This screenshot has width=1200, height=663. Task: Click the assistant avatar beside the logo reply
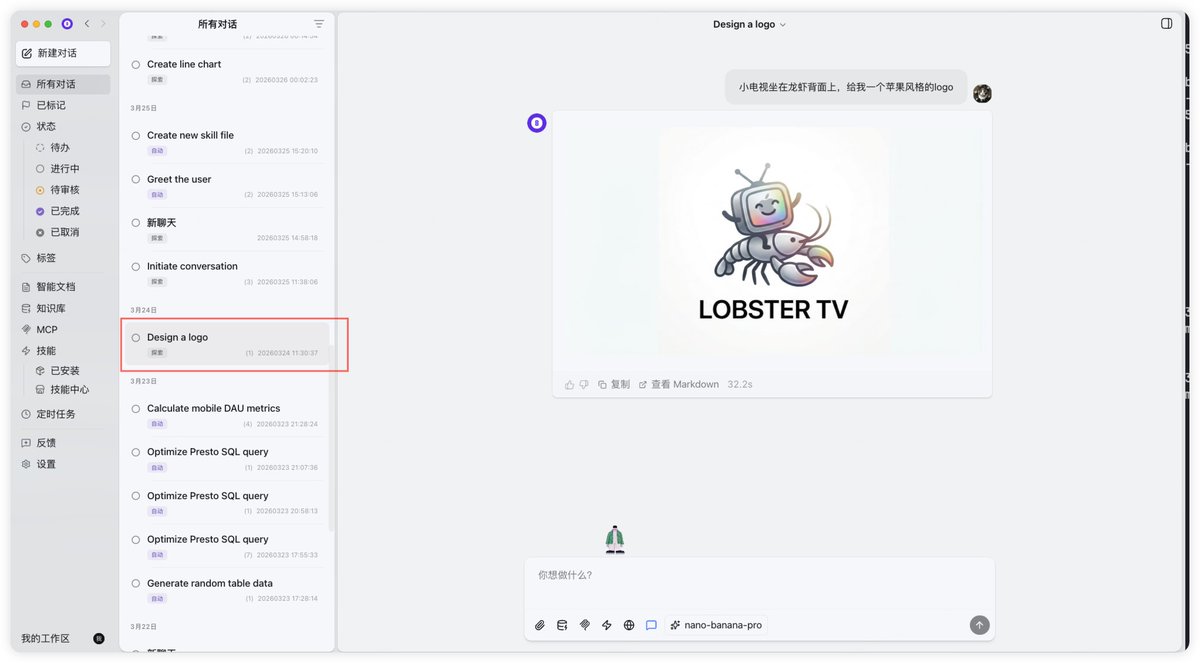pos(537,123)
